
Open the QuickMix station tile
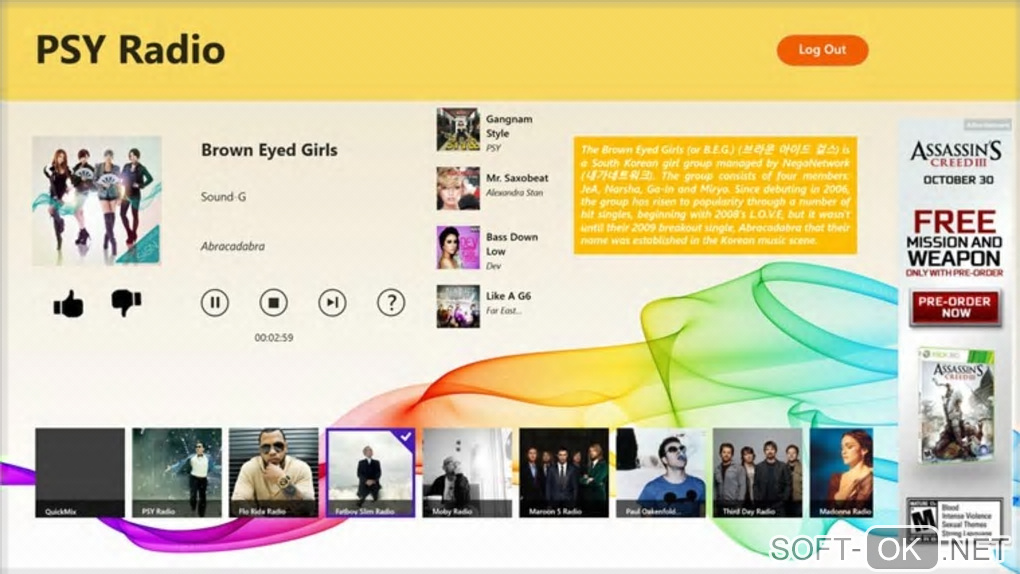coord(80,472)
